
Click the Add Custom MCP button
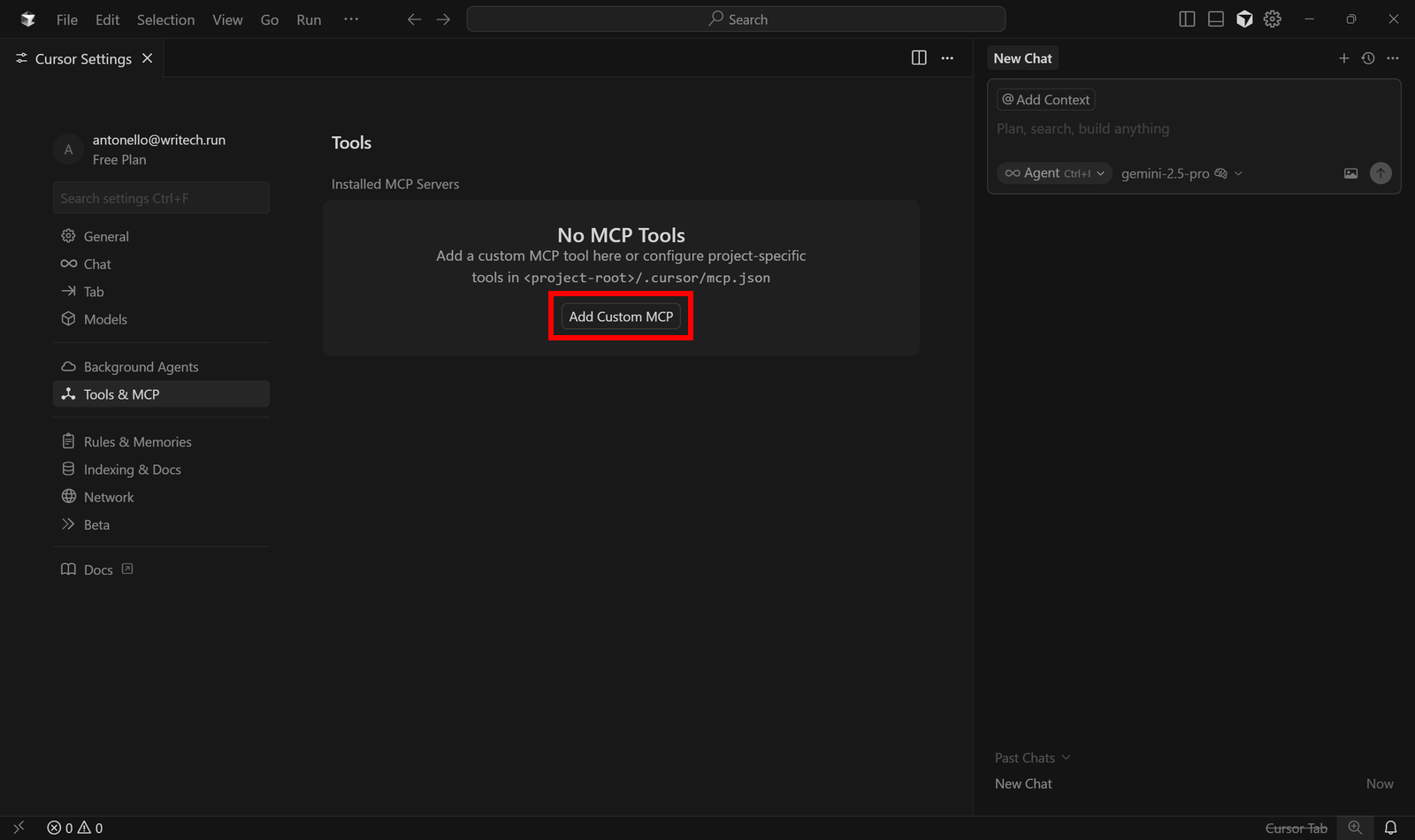pos(620,316)
